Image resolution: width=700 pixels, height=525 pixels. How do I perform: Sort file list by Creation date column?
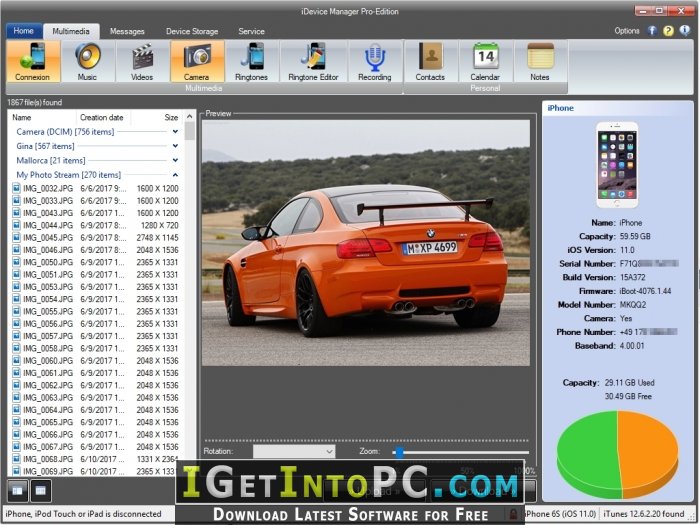(103, 117)
